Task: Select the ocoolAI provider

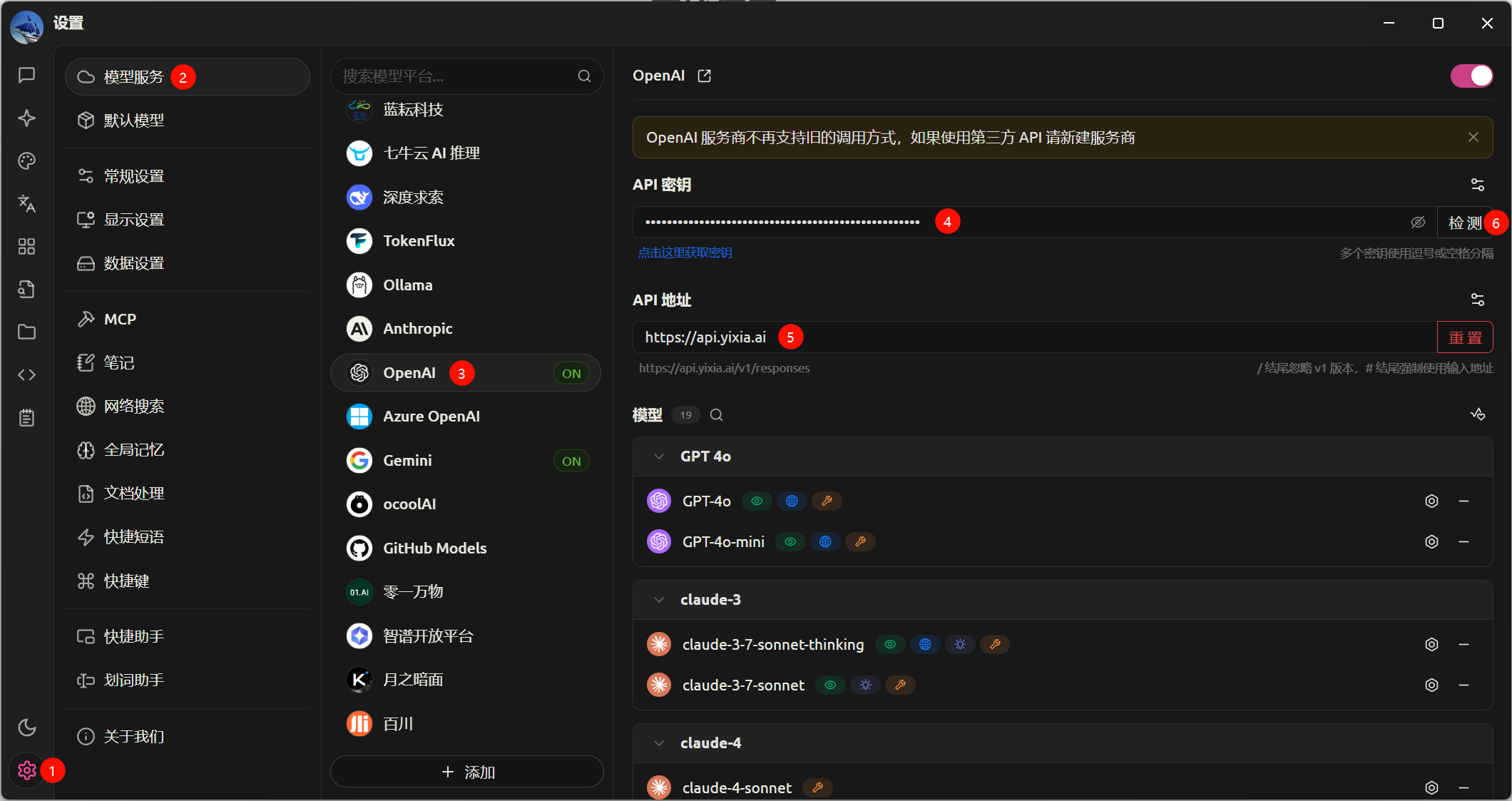Action: [466, 504]
